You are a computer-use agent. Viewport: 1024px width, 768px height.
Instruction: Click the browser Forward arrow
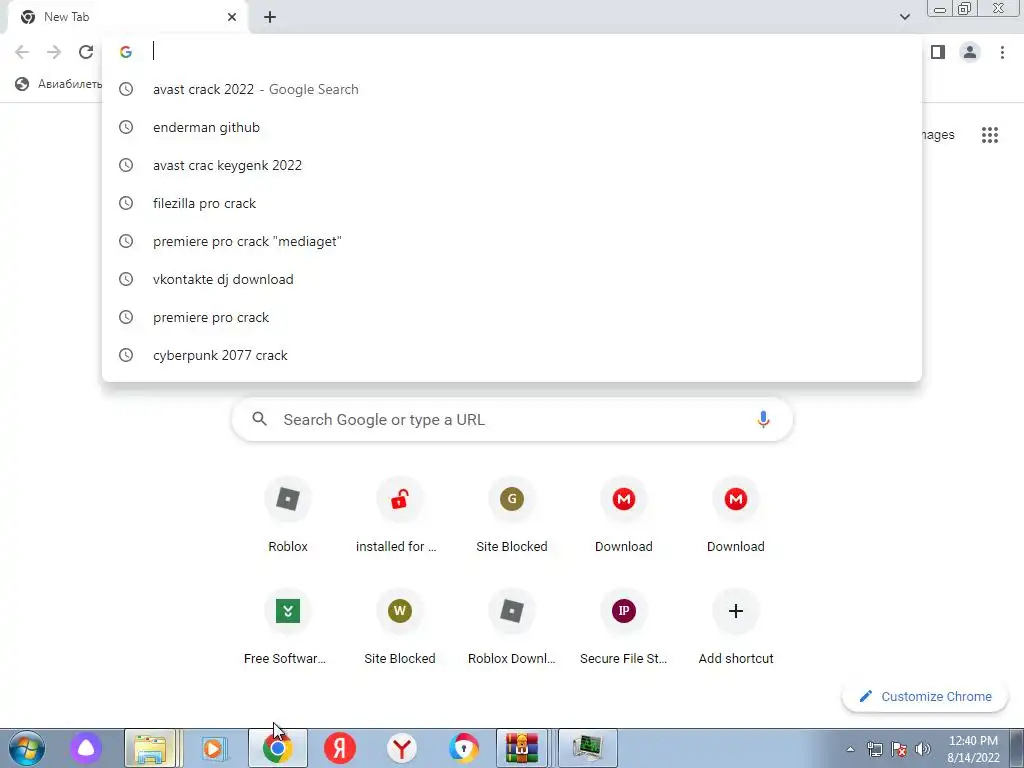coord(54,52)
